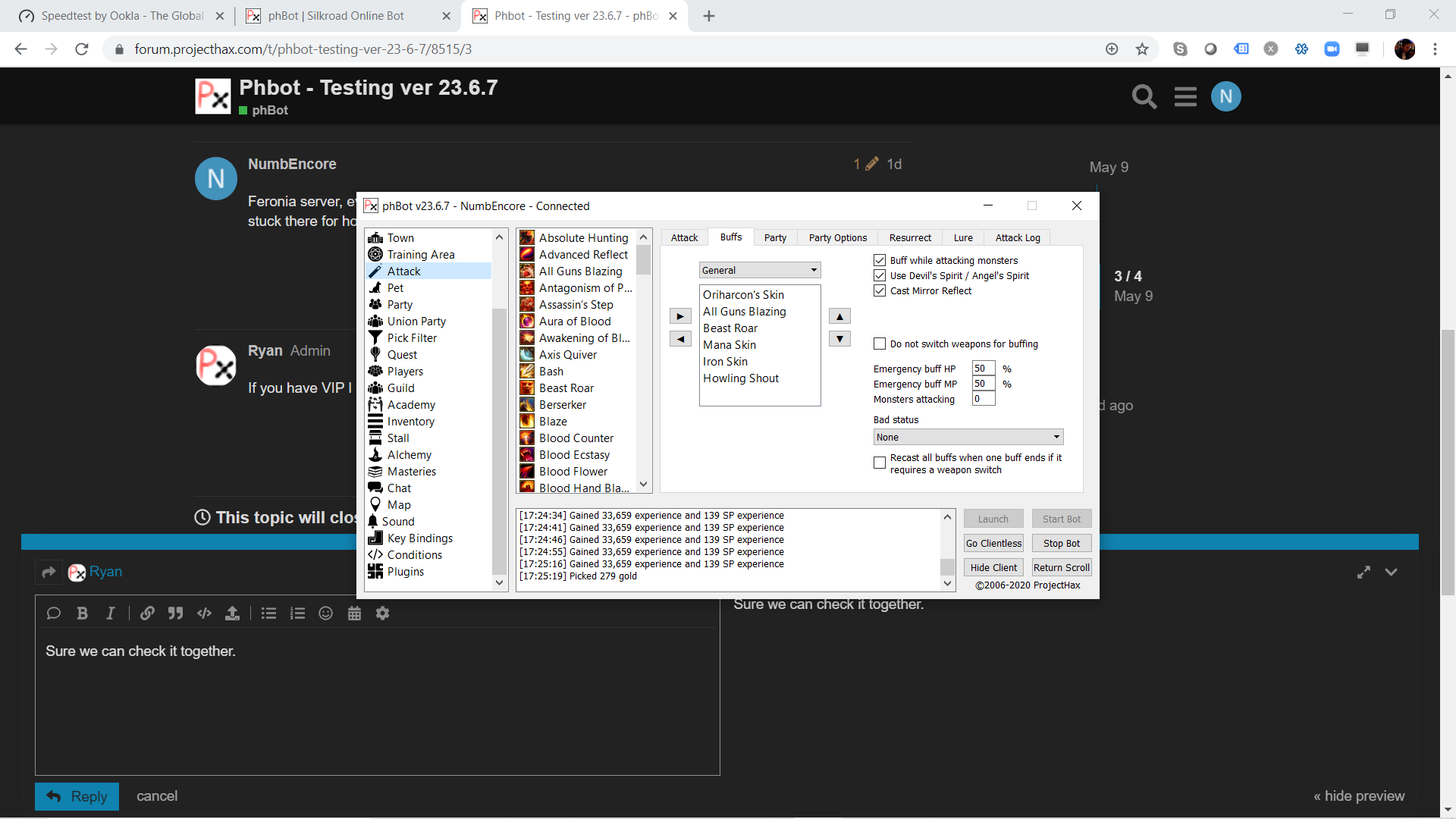Click the Go Clientless button
Image resolution: width=1456 pixels, height=819 pixels.
[993, 544]
